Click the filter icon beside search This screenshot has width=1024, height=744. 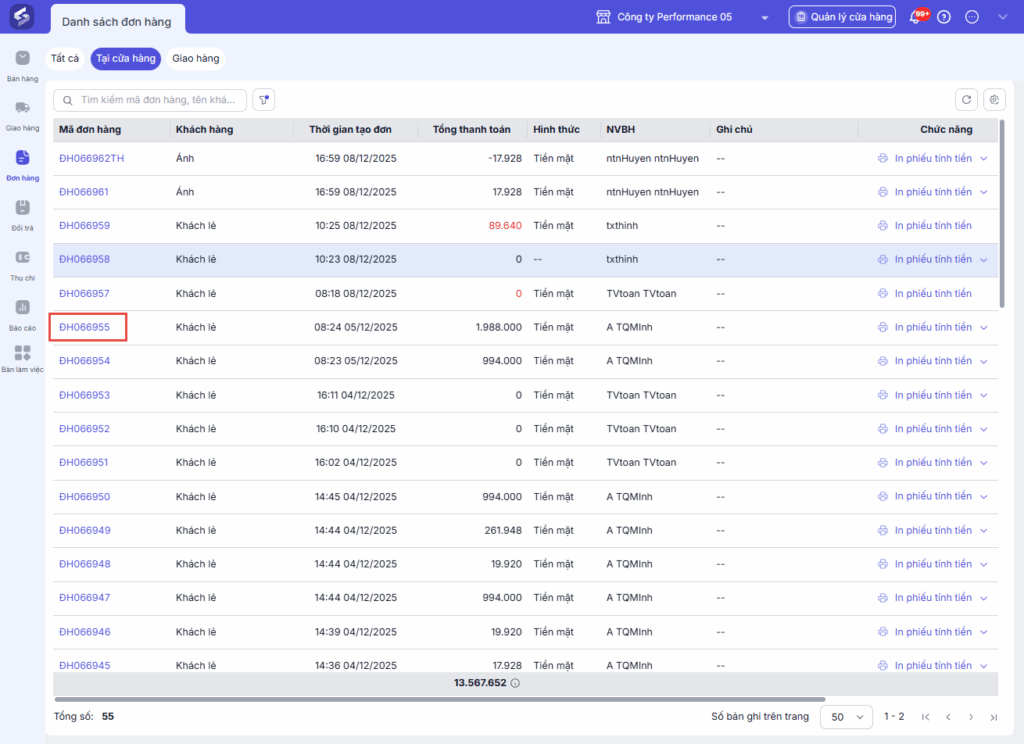(264, 100)
